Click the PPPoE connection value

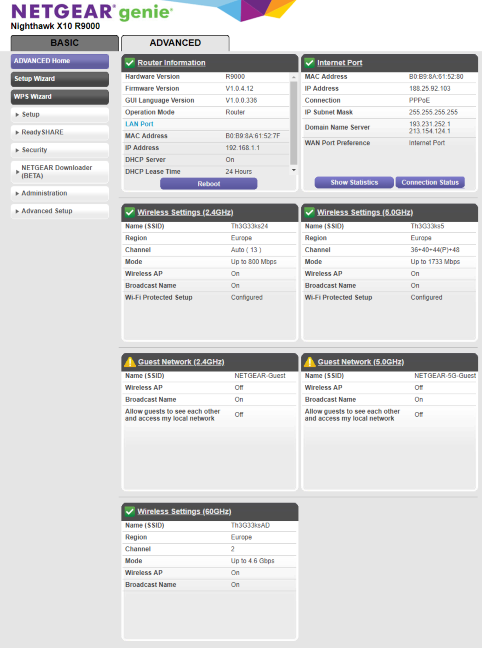(x=419, y=100)
